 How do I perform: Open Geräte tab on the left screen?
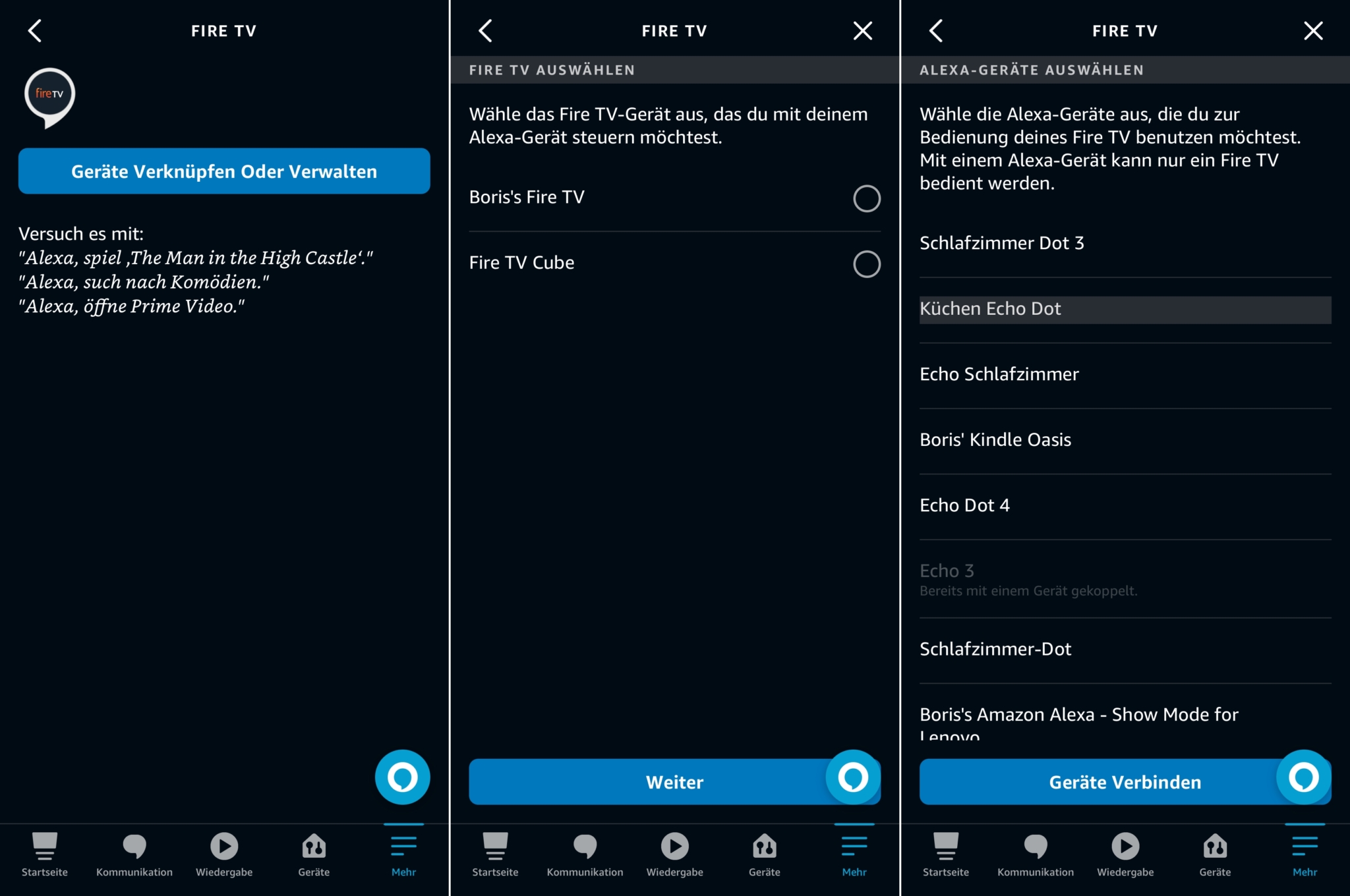[x=314, y=854]
